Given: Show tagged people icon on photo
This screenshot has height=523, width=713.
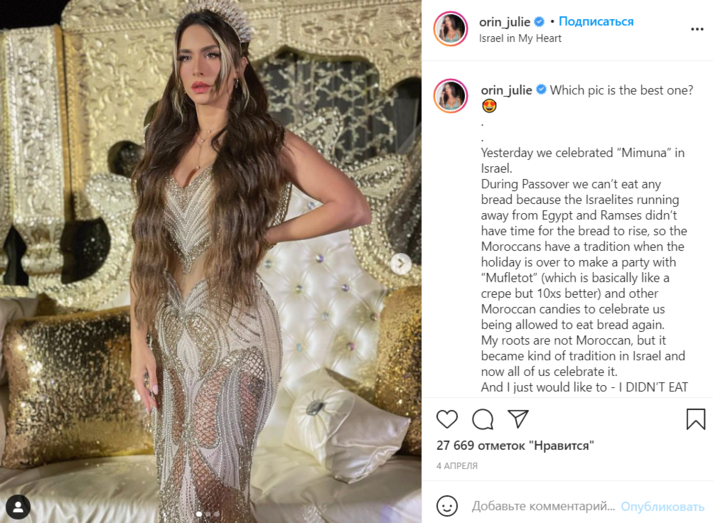Looking at the screenshot, I should pyautogui.click(x=18, y=507).
